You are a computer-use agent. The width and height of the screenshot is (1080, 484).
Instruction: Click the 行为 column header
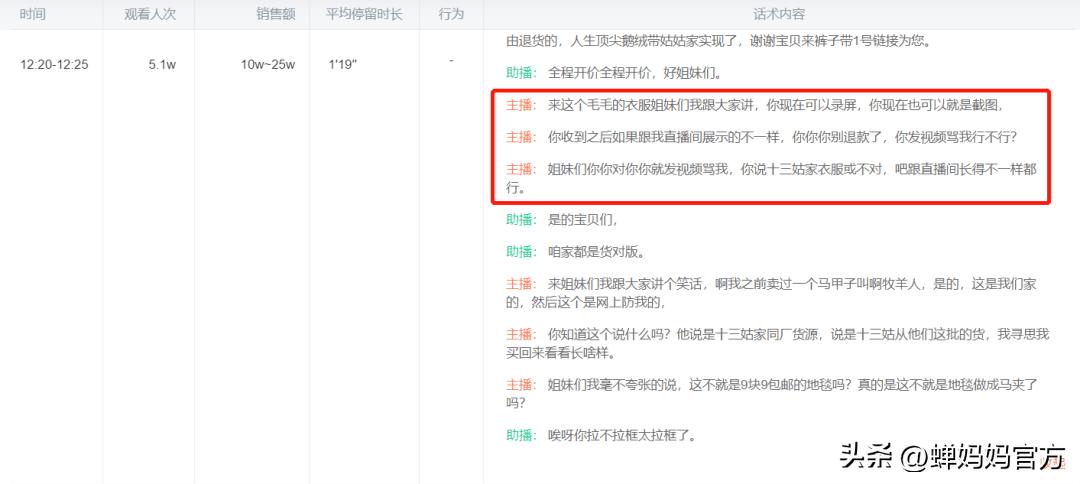click(x=451, y=14)
